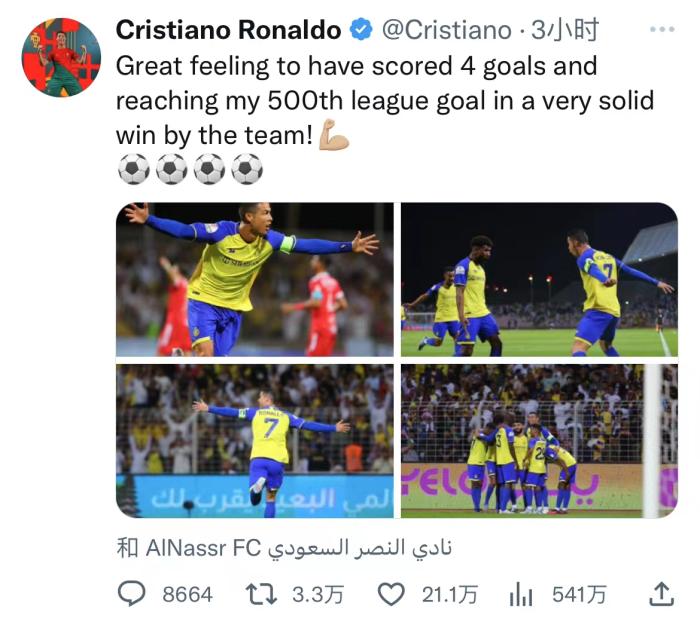This screenshot has height=631, width=700.
Task: View top-left photo of Ronaldo celebrating
Action: coord(255,279)
